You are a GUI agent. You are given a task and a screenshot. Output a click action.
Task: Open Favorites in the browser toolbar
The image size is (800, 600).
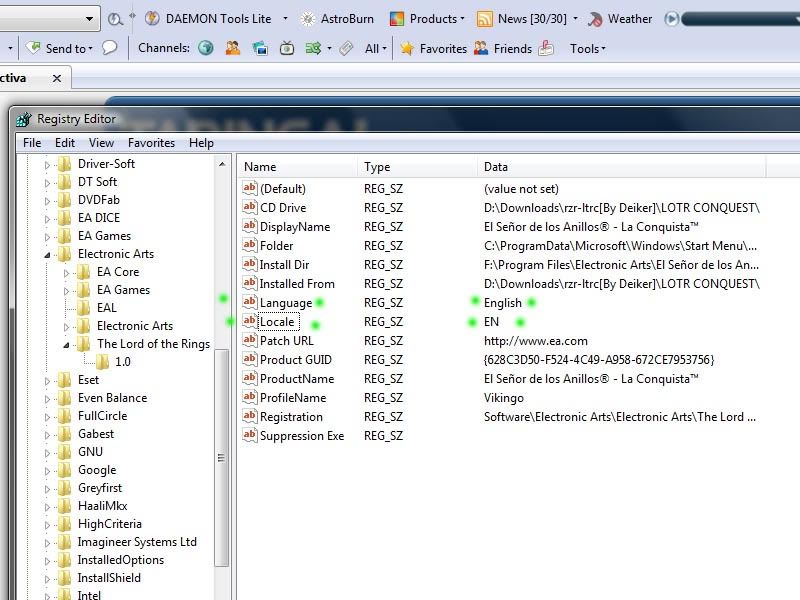pos(434,48)
